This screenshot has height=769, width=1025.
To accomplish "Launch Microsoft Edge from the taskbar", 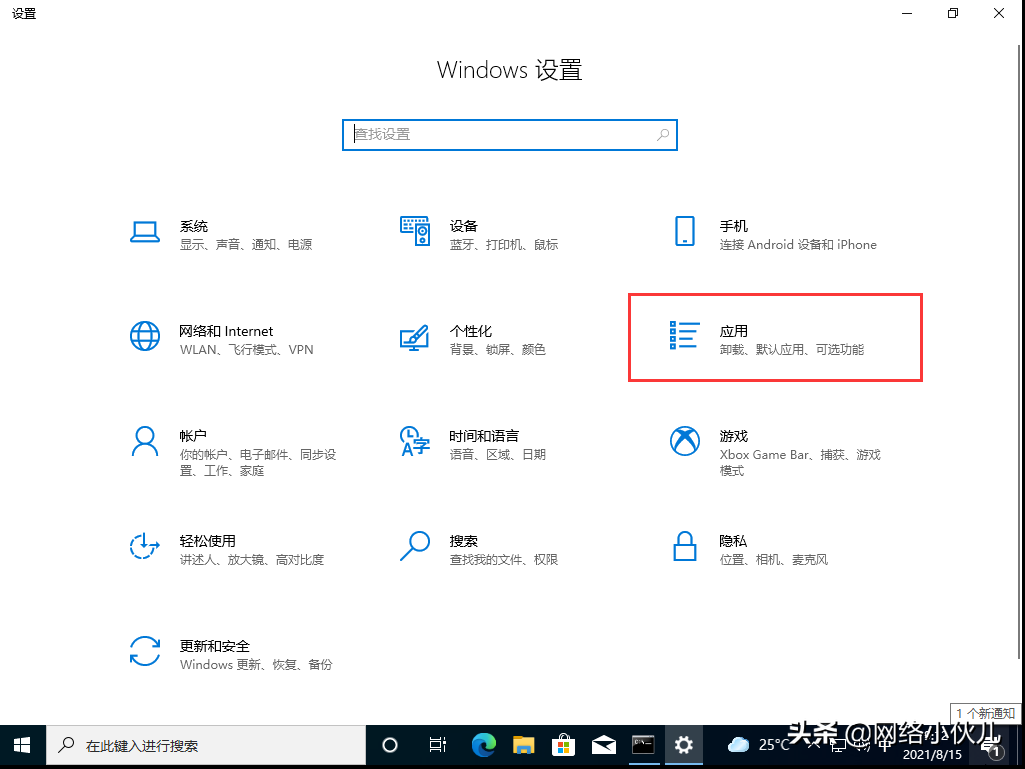I will click(483, 745).
